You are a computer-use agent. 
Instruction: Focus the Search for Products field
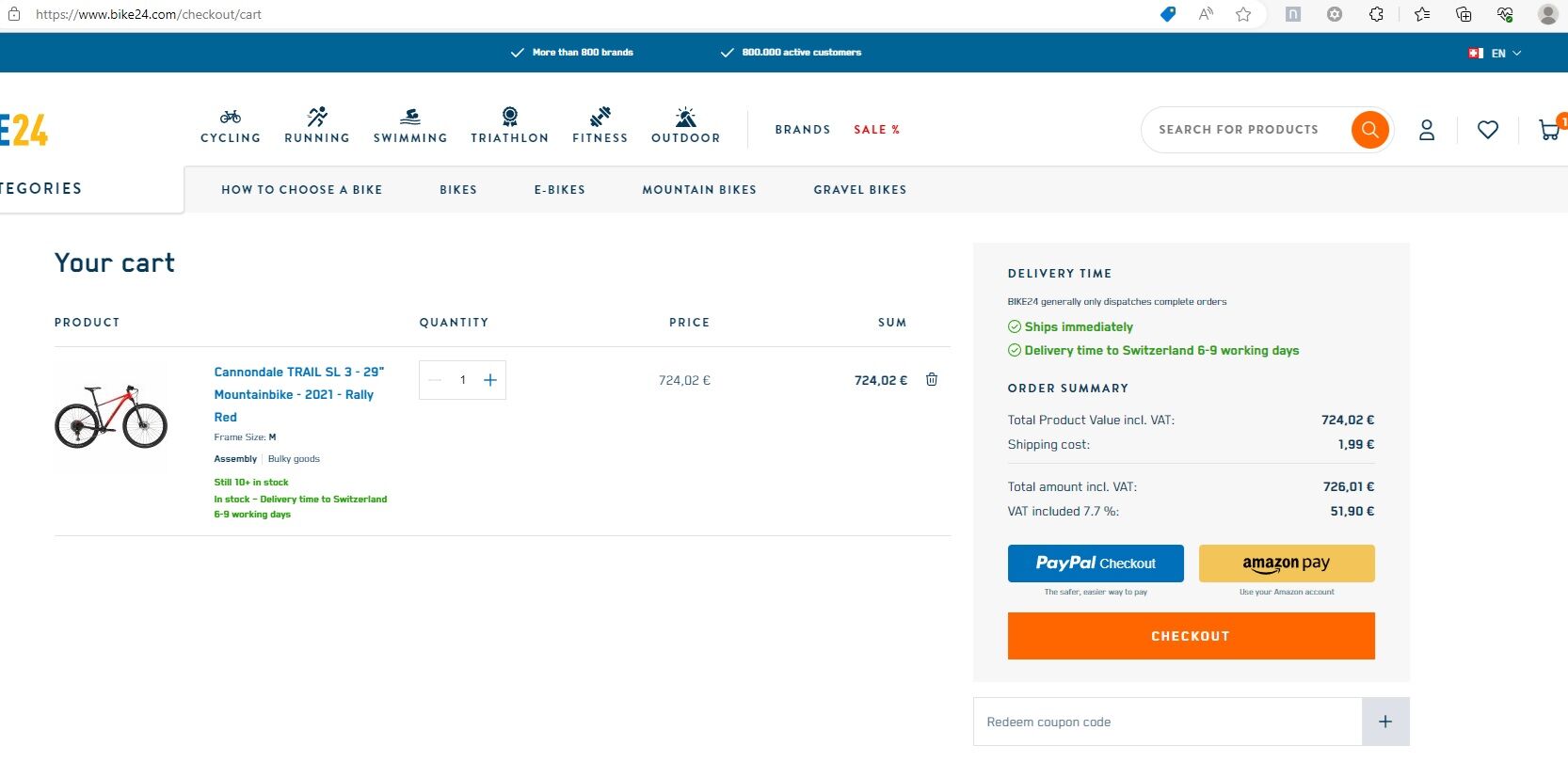click(x=1244, y=130)
